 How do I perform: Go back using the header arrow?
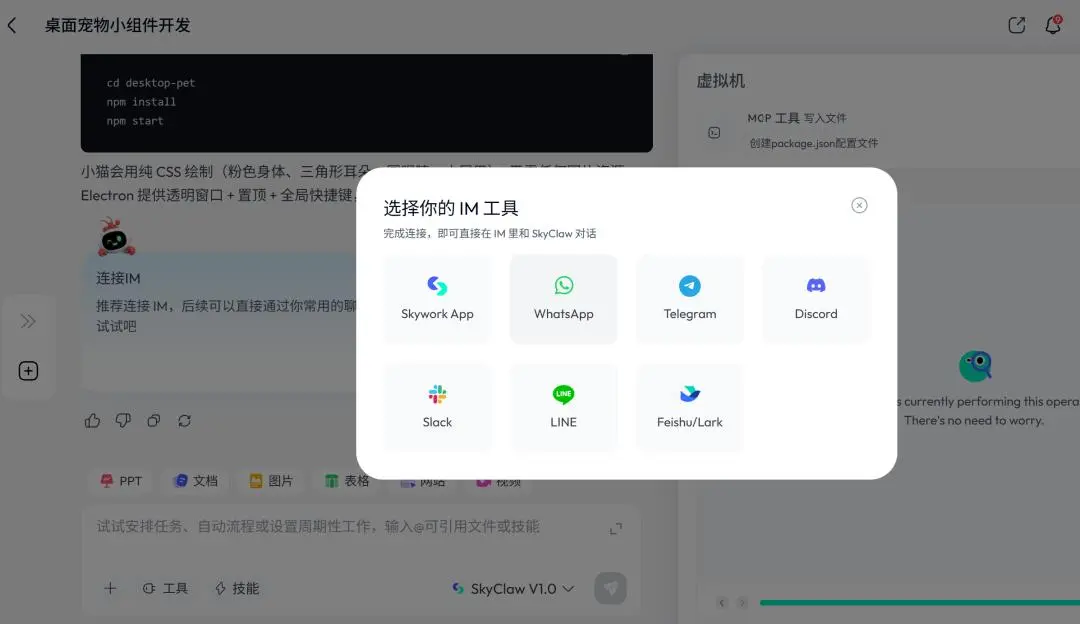pyautogui.click(x=12, y=25)
